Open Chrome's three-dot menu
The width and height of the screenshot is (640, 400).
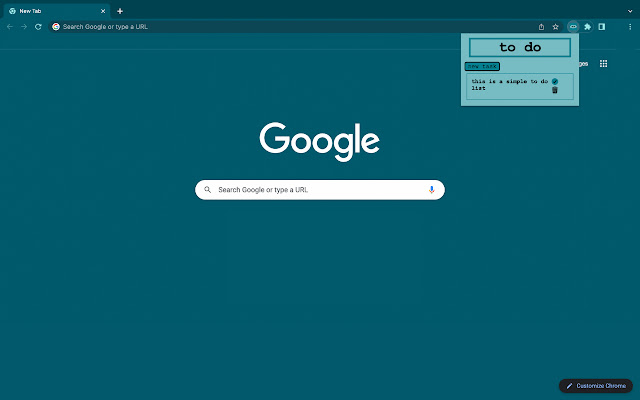point(630,27)
